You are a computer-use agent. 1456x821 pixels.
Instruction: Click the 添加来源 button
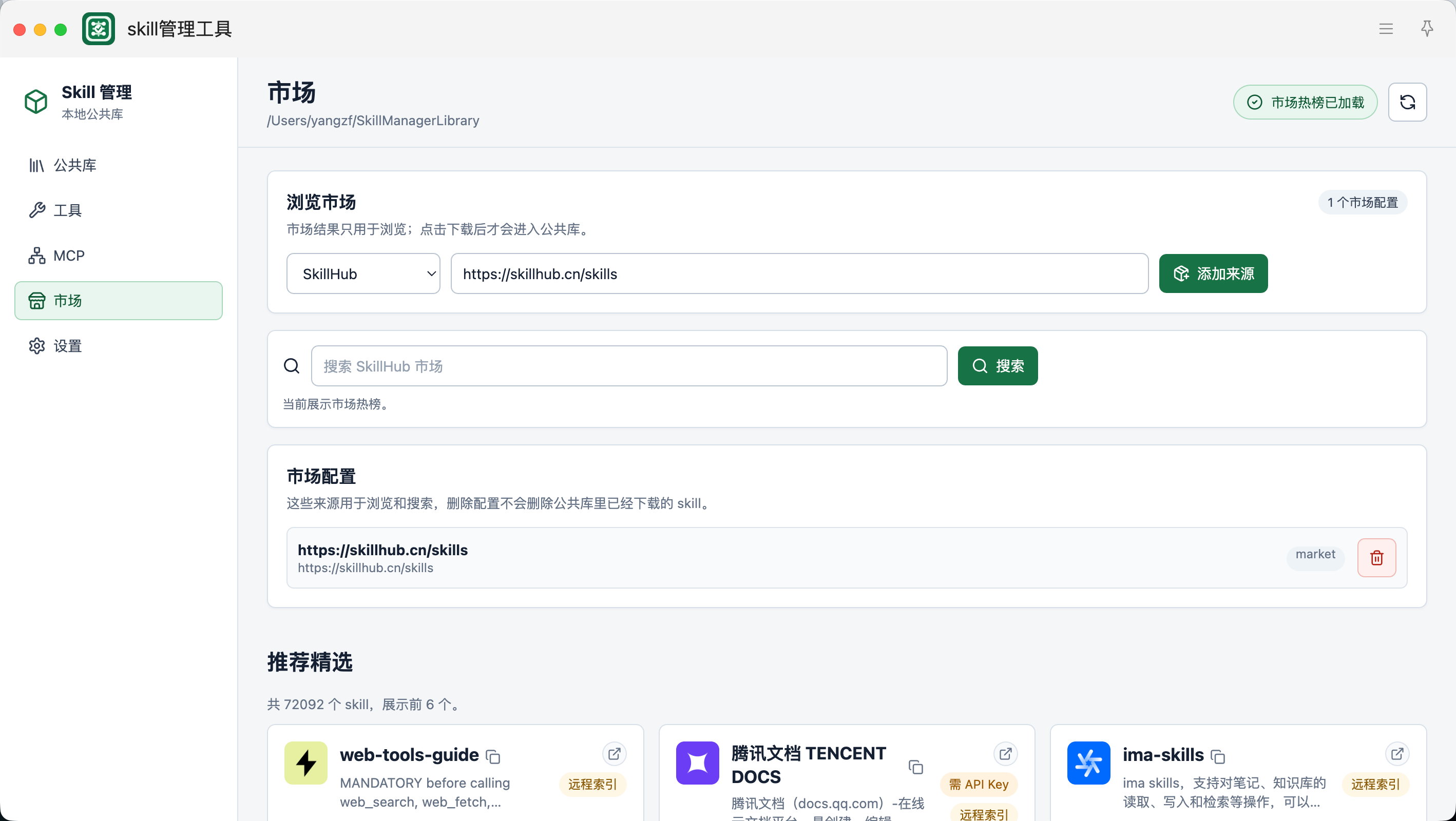tap(1214, 273)
